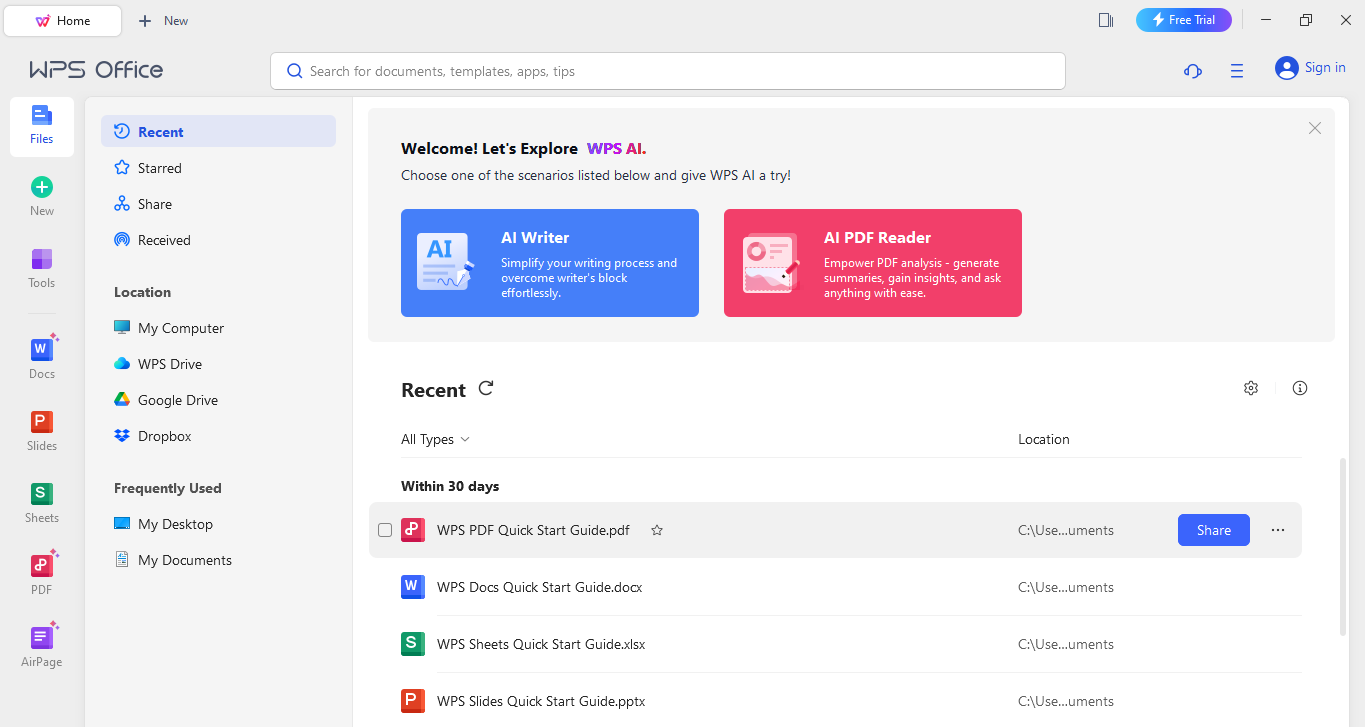Open a New tab
The image size is (1365, 727).
pyautogui.click(x=164, y=20)
